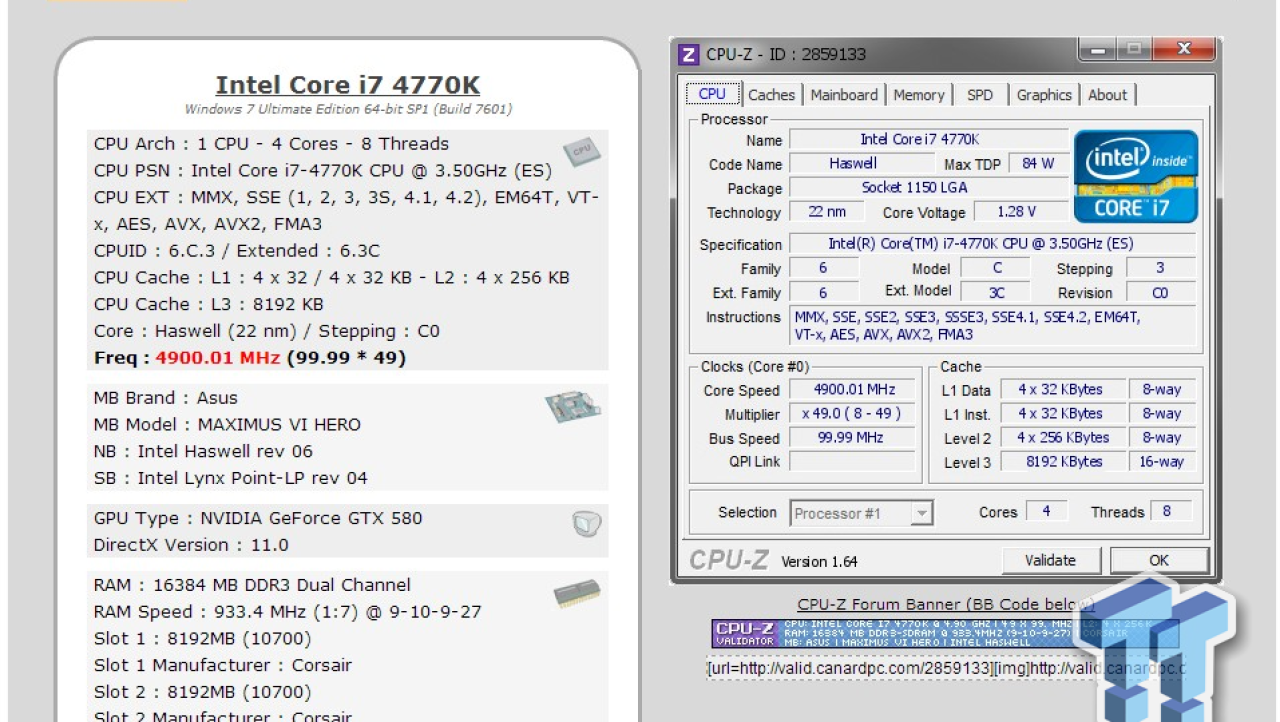Viewport: 1280px width, 722px height.
Task: Click the Technology 22 nm value
Action: [x=826, y=211]
